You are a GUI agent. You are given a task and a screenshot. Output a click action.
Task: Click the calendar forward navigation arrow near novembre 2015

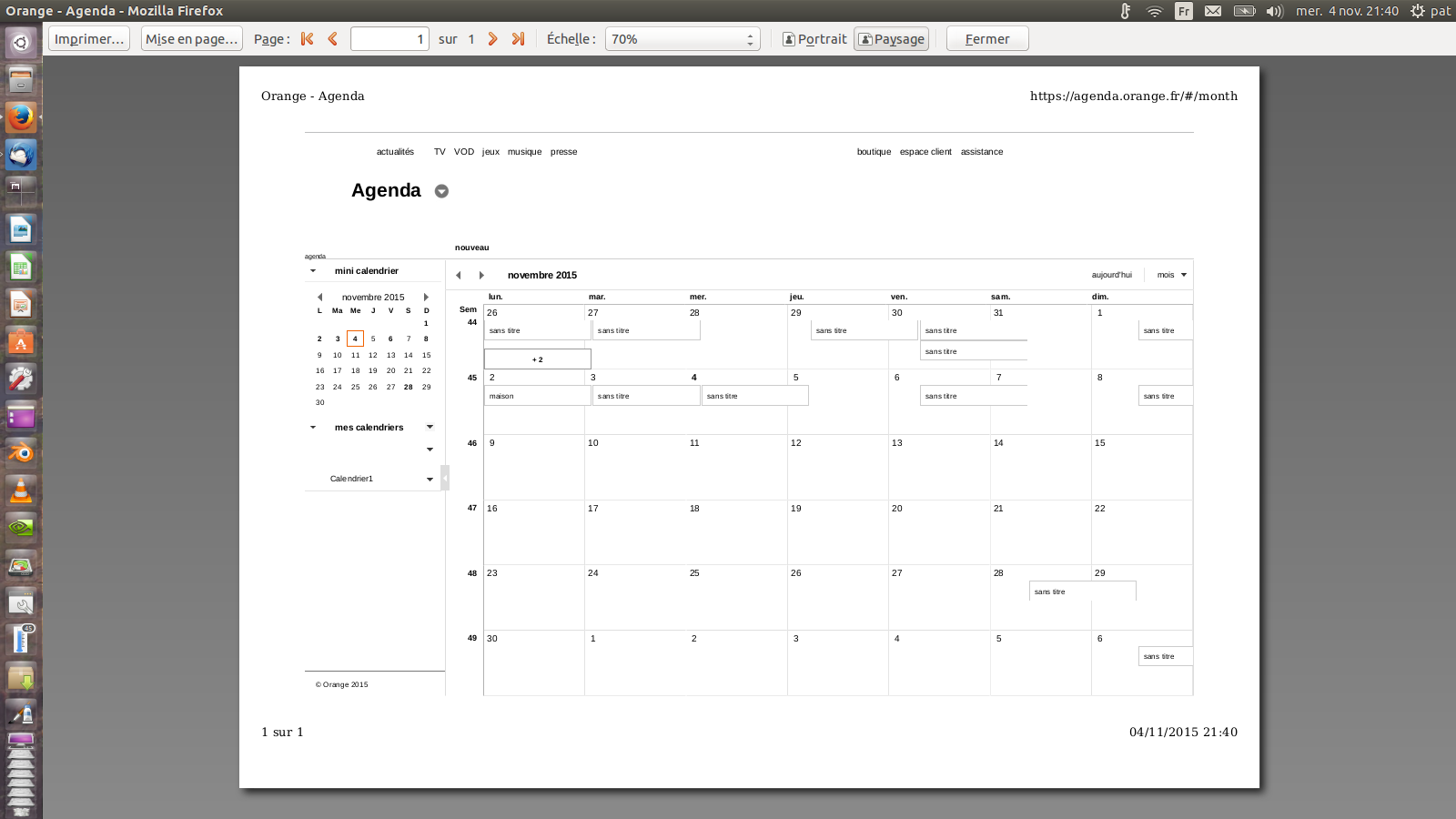[481, 274]
